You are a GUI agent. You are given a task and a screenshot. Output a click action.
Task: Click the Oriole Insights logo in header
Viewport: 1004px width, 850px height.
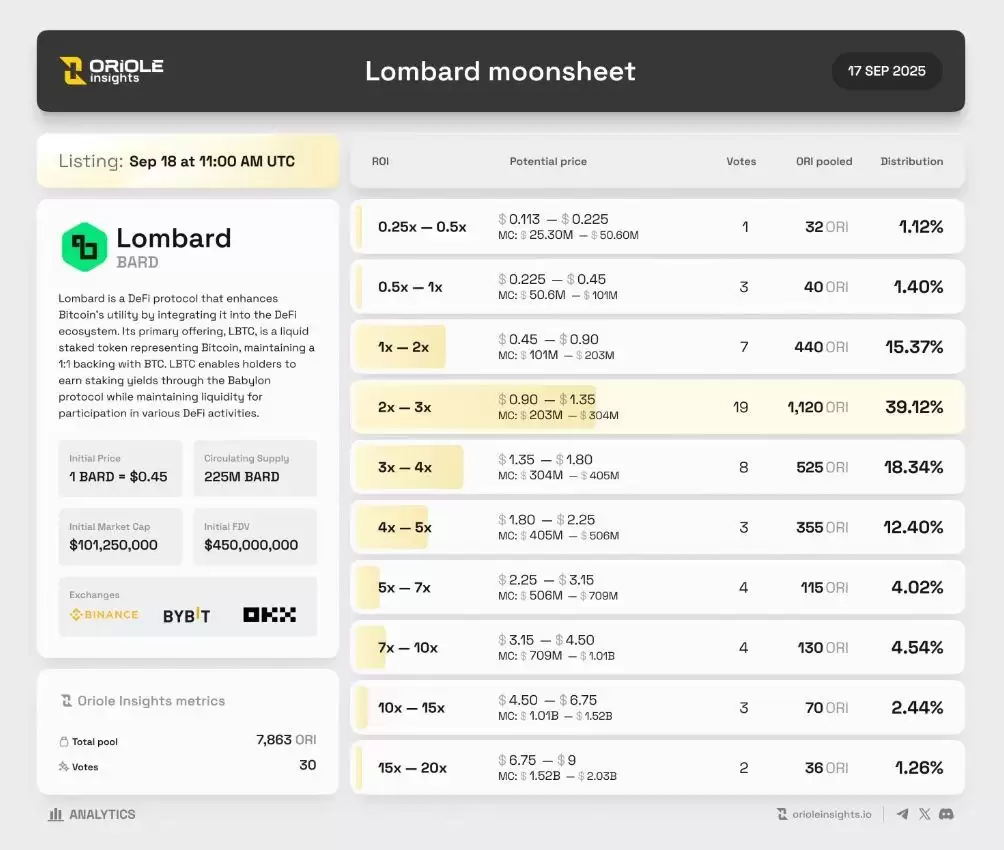[111, 70]
